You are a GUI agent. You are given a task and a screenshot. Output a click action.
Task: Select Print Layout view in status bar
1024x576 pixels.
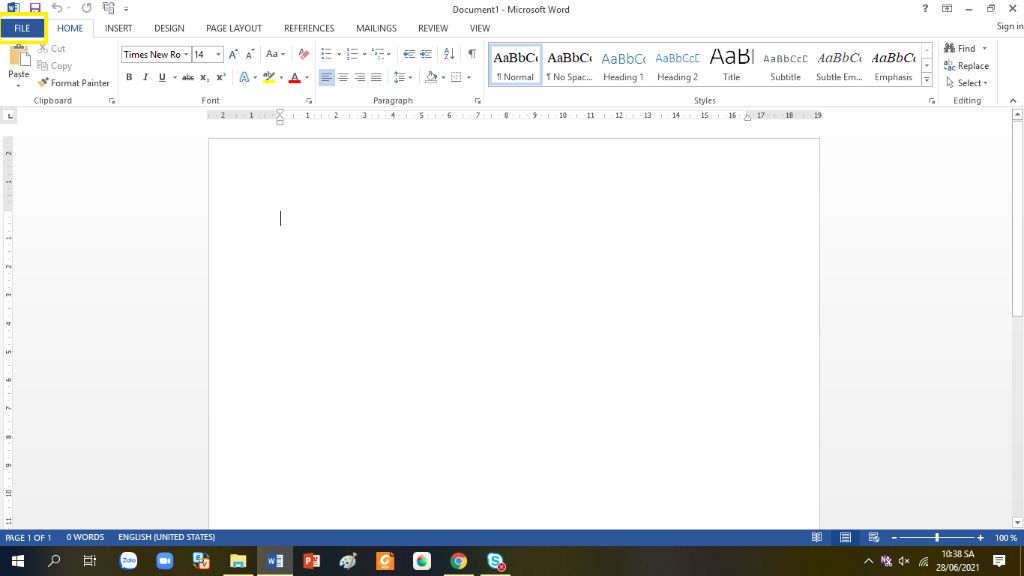846,537
